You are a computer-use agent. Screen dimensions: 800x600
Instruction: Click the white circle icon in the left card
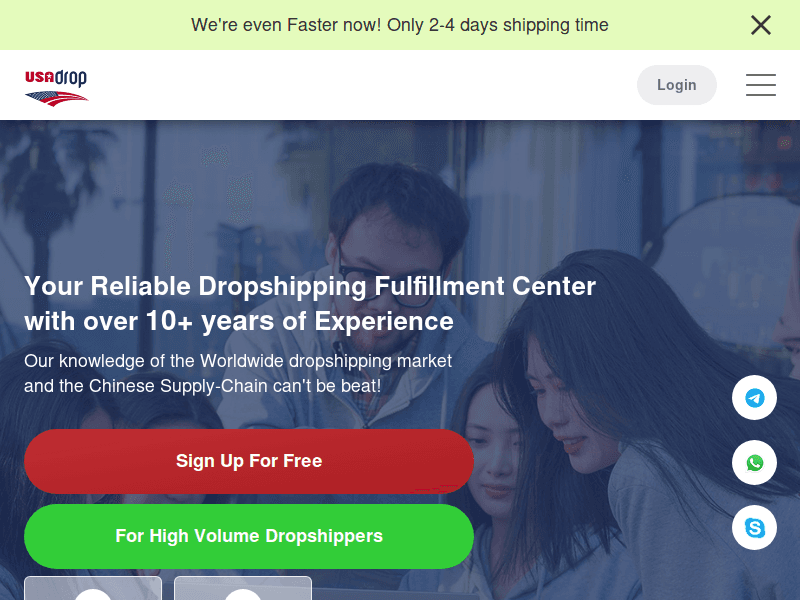[93, 594]
